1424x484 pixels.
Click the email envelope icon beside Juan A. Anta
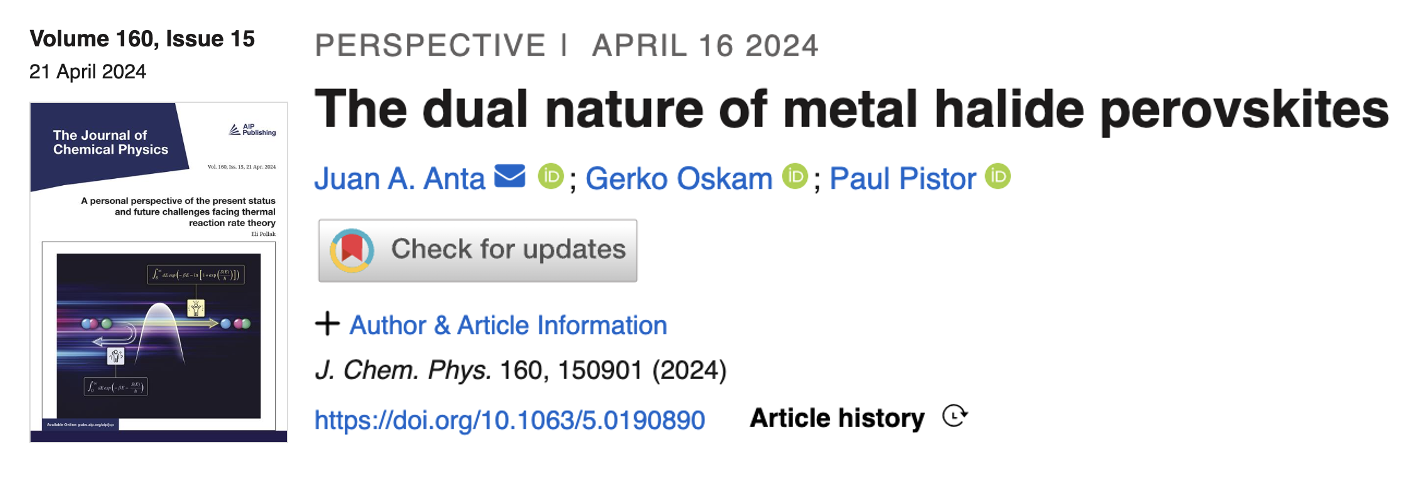coord(509,178)
